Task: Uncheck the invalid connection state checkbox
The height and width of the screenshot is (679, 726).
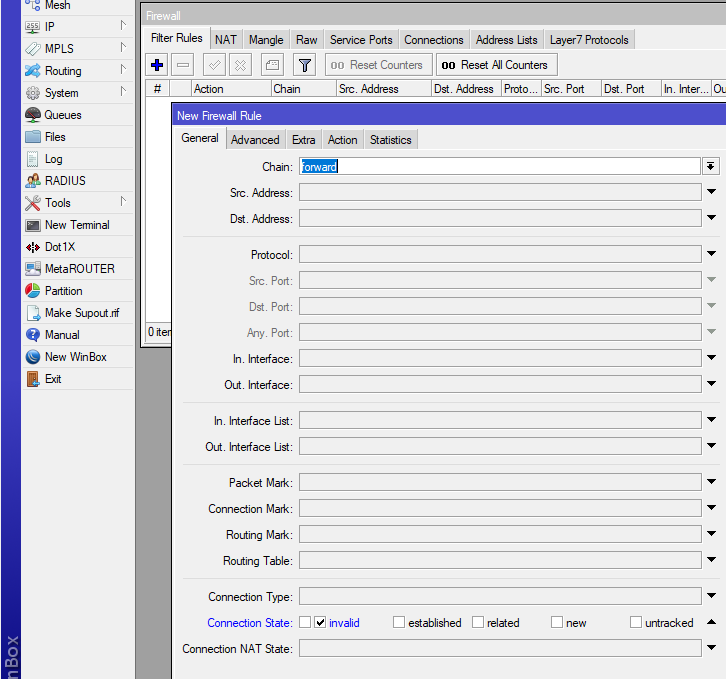Action: pos(320,622)
